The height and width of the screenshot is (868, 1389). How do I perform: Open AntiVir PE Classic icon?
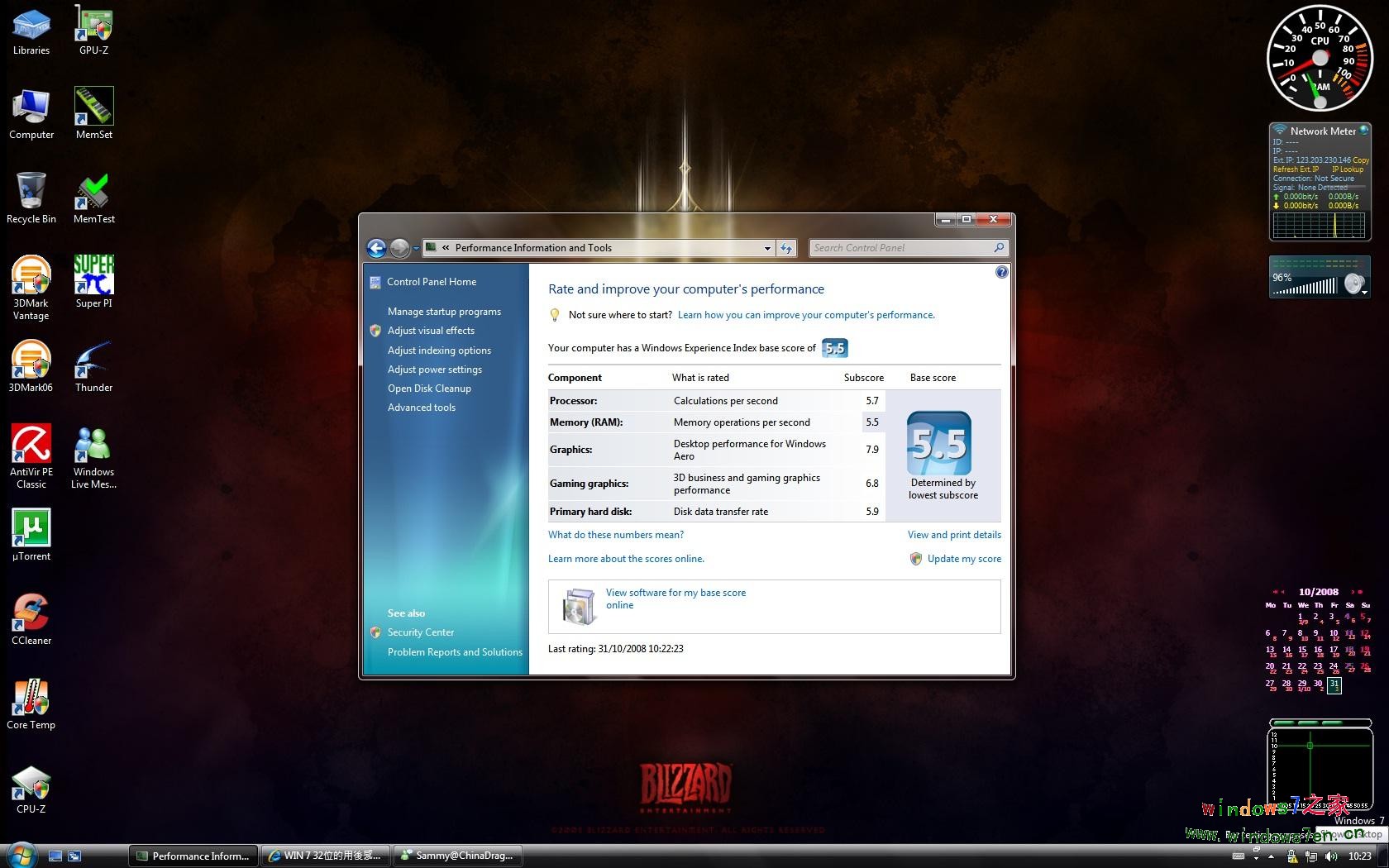pyautogui.click(x=31, y=456)
